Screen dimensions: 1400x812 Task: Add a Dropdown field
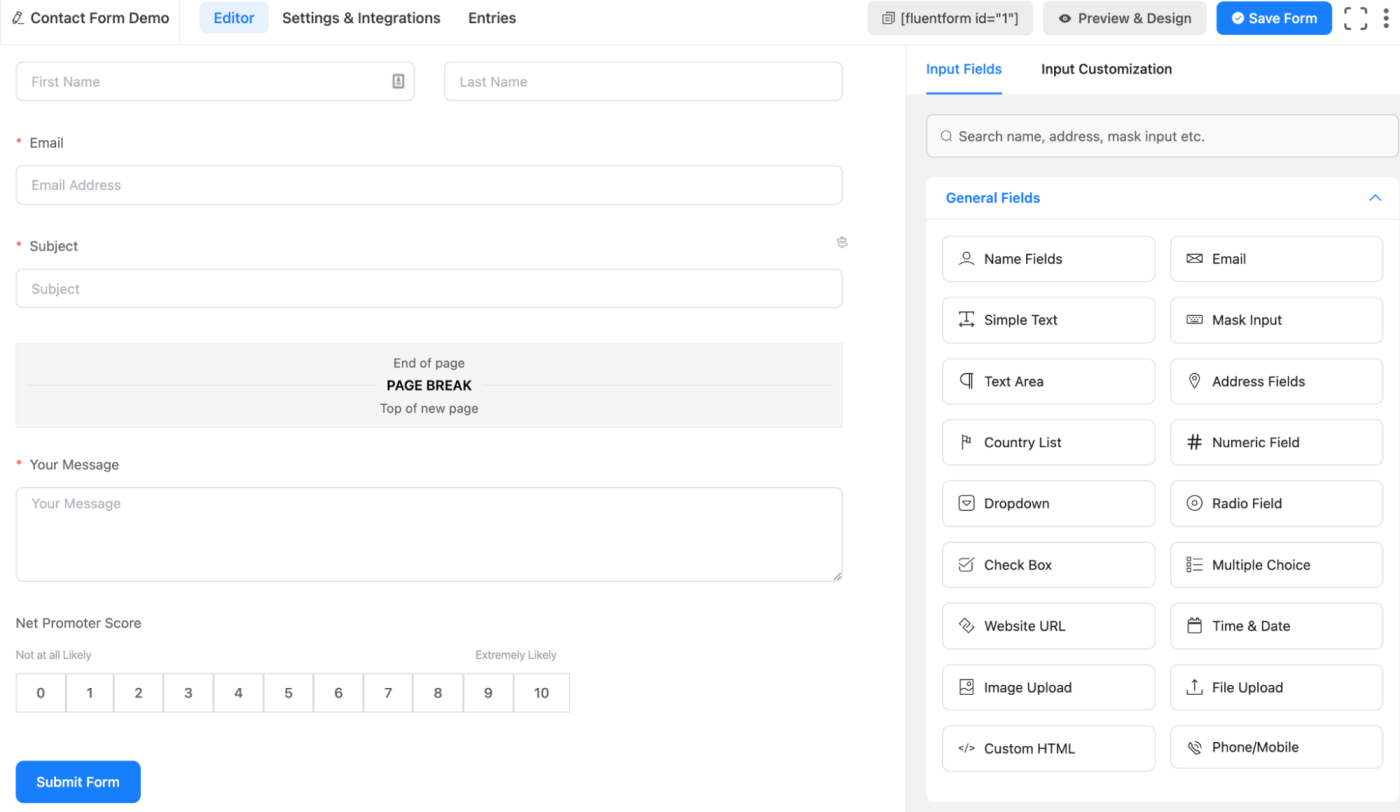pyautogui.click(x=1048, y=503)
